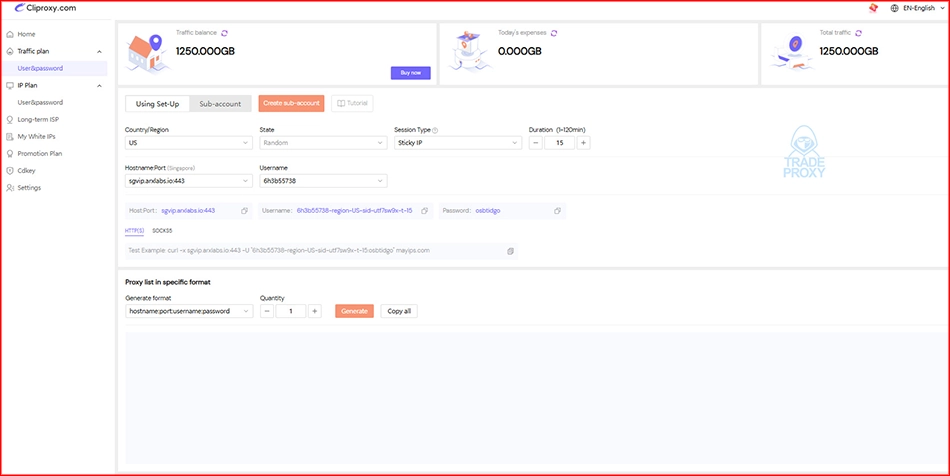Click the Traffic plan icon

(10, 51)
